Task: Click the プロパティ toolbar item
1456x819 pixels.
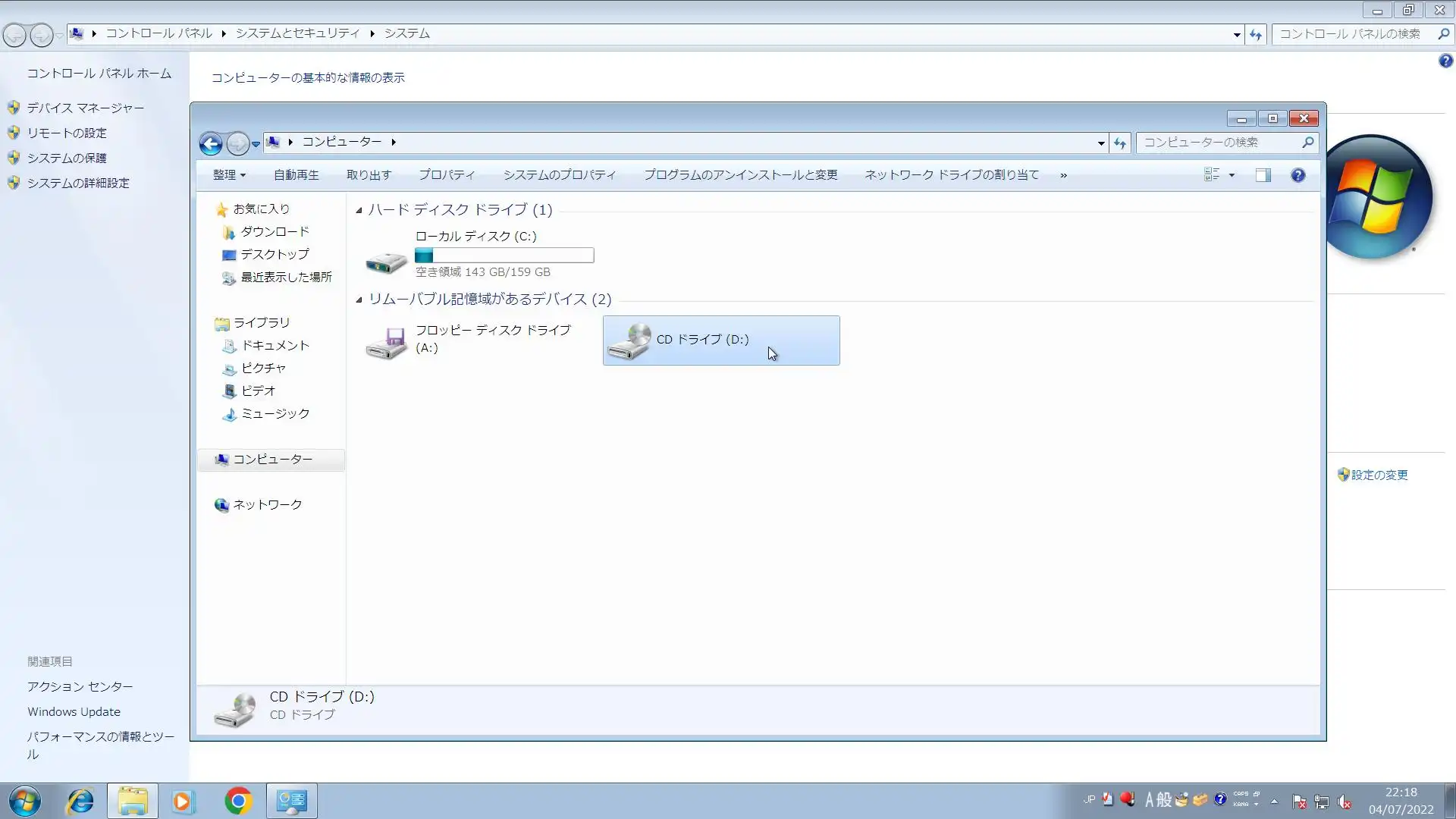Action: click(447, 175)
